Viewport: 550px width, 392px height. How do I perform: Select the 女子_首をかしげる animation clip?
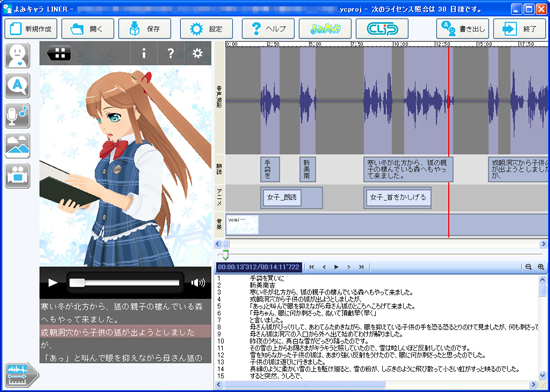398,198
